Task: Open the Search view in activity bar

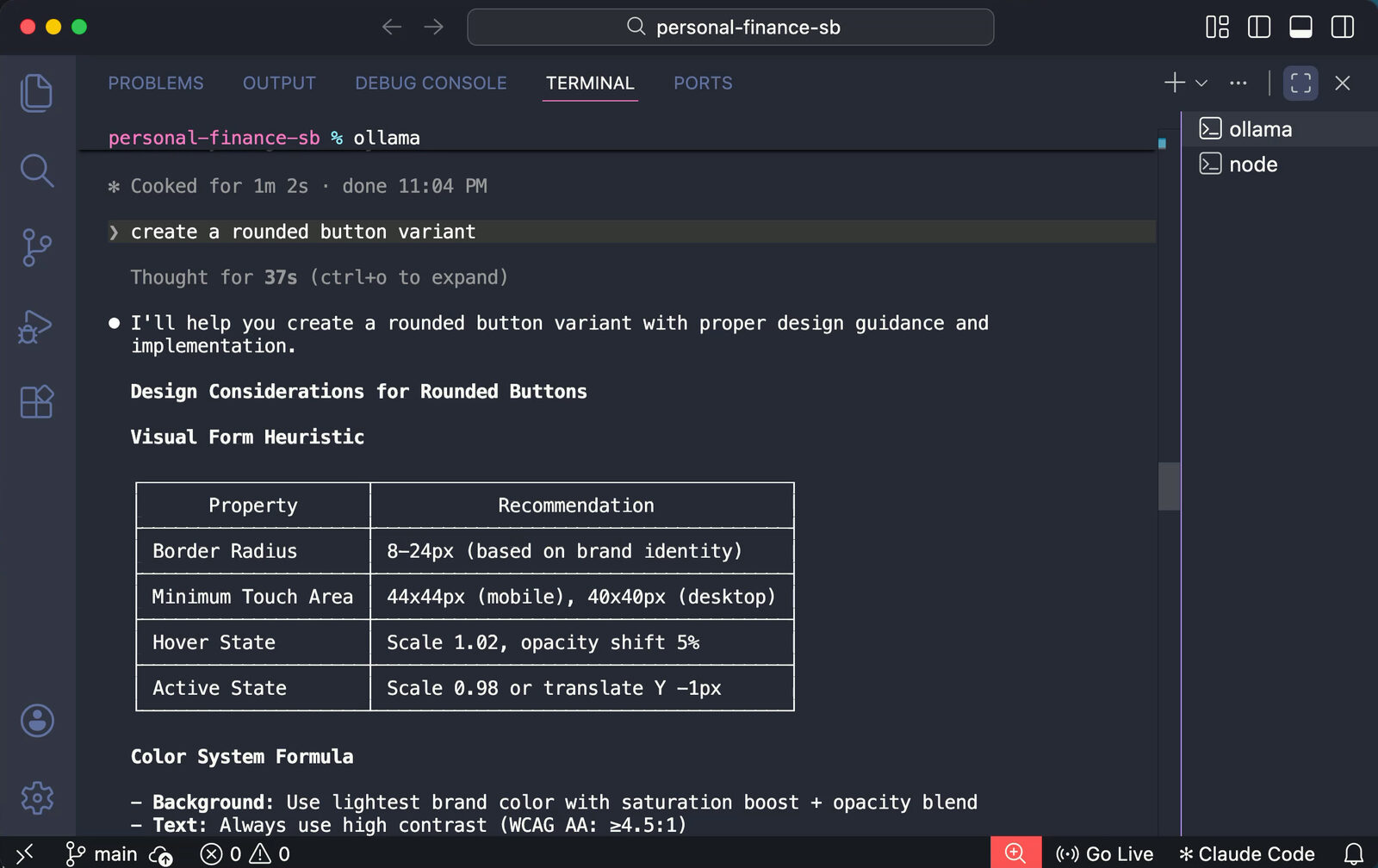Action: (36, 170)
